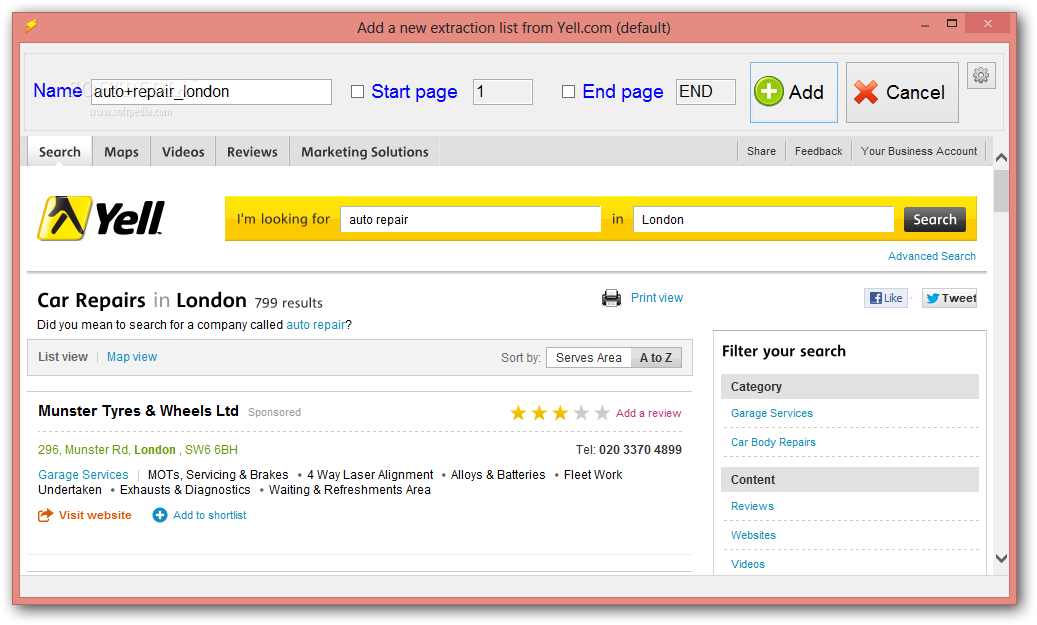Click the Cancel button
This screenshot has width=1037, height=625.
pyautogui.click(x=902, y=93)
